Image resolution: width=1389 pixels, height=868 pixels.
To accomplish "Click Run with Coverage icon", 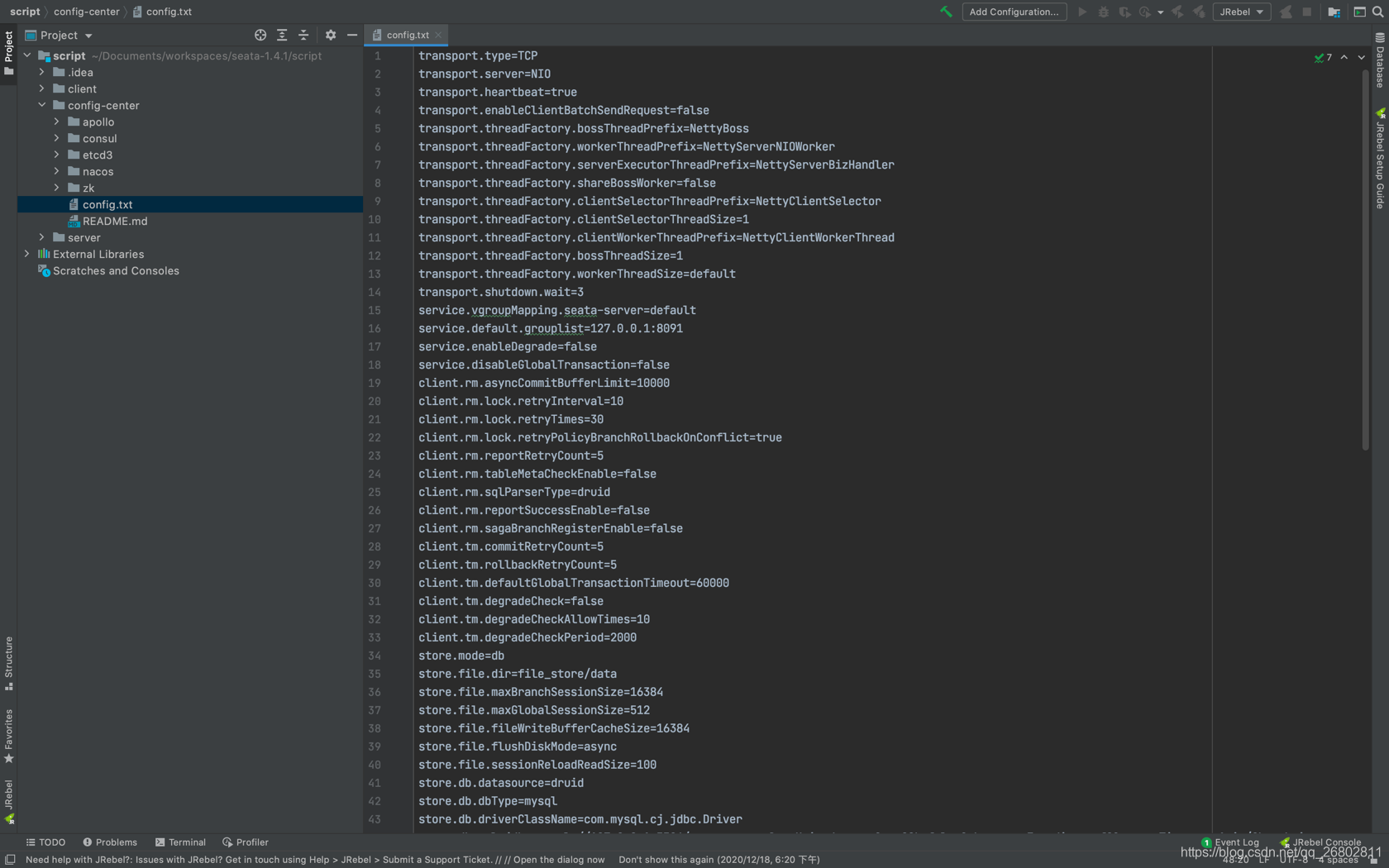I will [1124, 12].
